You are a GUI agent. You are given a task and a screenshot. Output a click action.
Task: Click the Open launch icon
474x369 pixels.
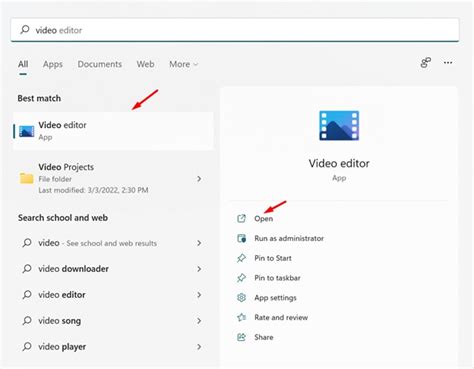click(241, 218)
